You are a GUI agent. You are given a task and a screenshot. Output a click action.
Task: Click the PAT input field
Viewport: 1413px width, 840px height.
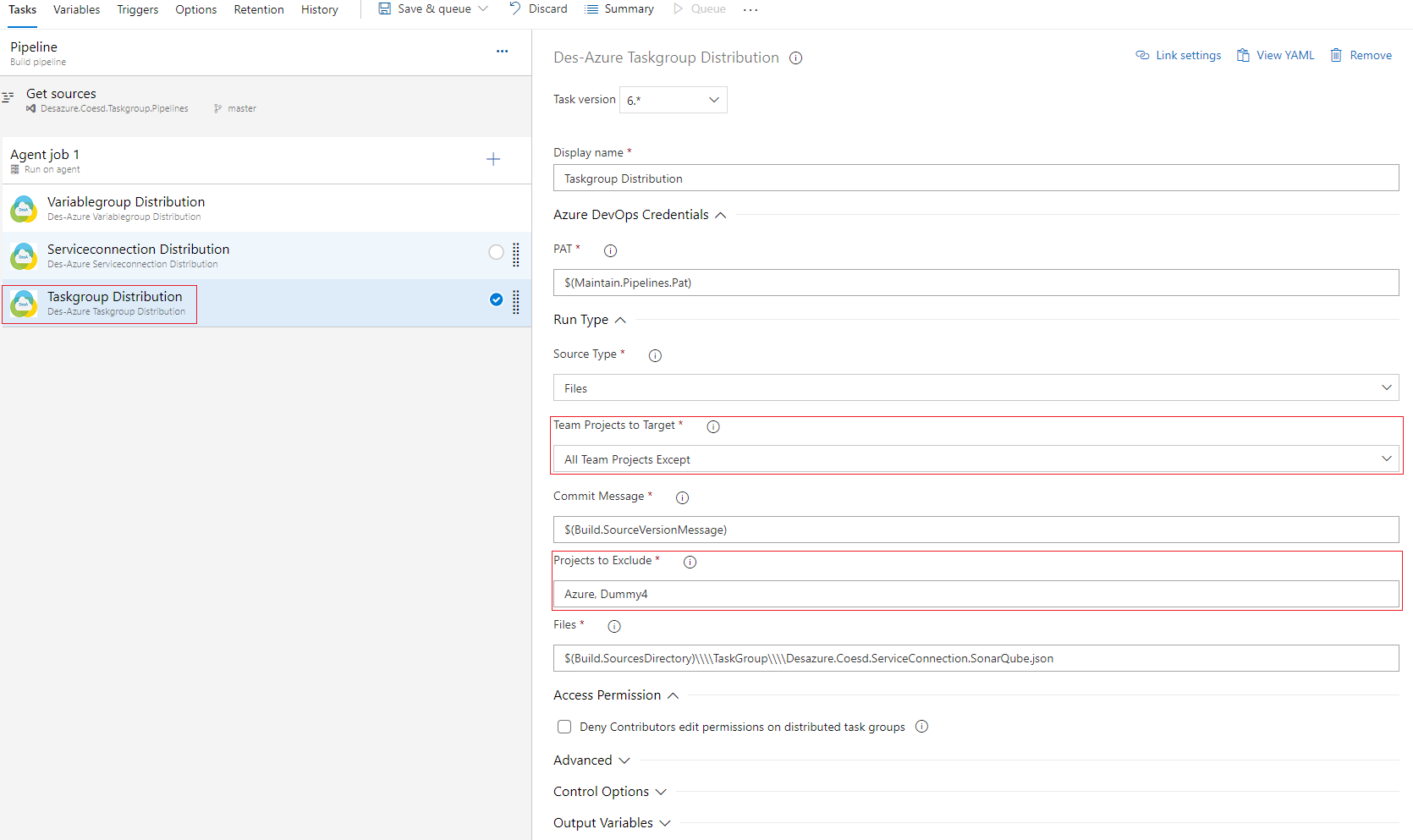point(976,283)
